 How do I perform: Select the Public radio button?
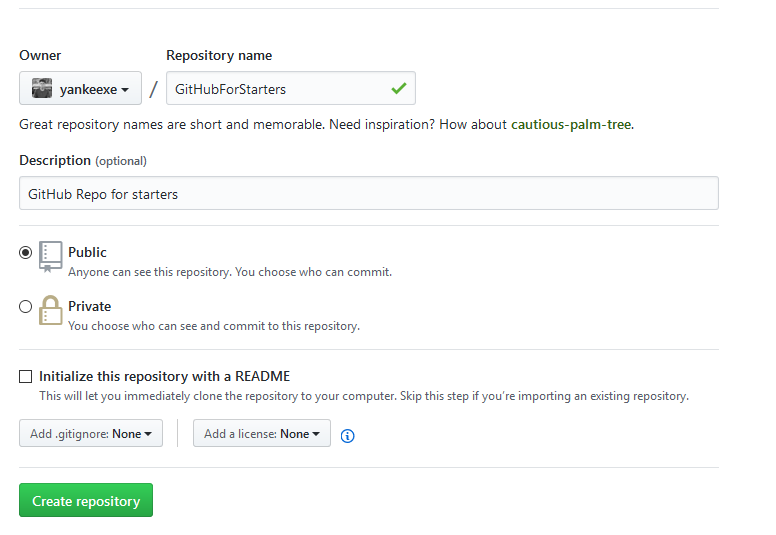tap(26, 253)
